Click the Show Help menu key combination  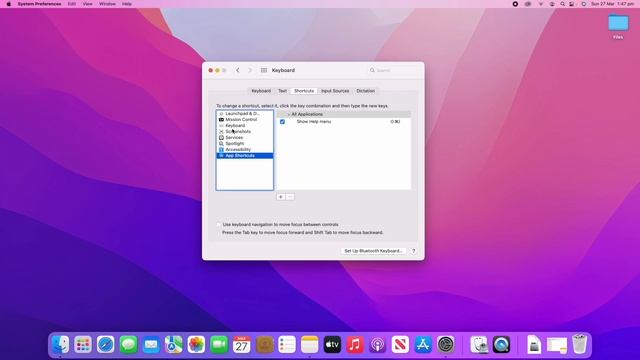pyautogui.click(x=395, y=122)
